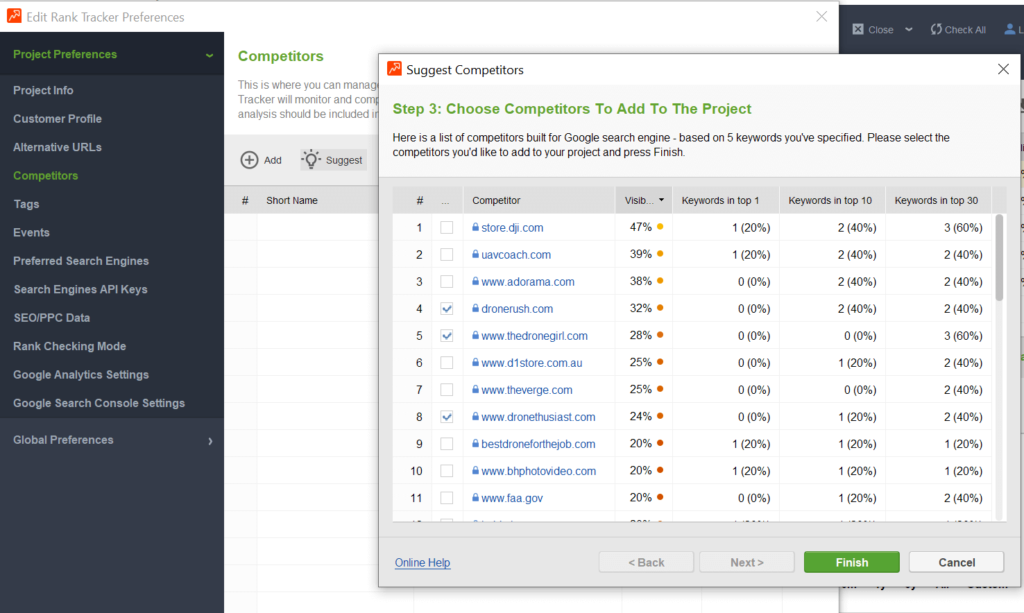The width and height of the screenshot is (1024, 613).
Task: Click the lock icon beside bestdroneforthejob.com
Action: 475,444
